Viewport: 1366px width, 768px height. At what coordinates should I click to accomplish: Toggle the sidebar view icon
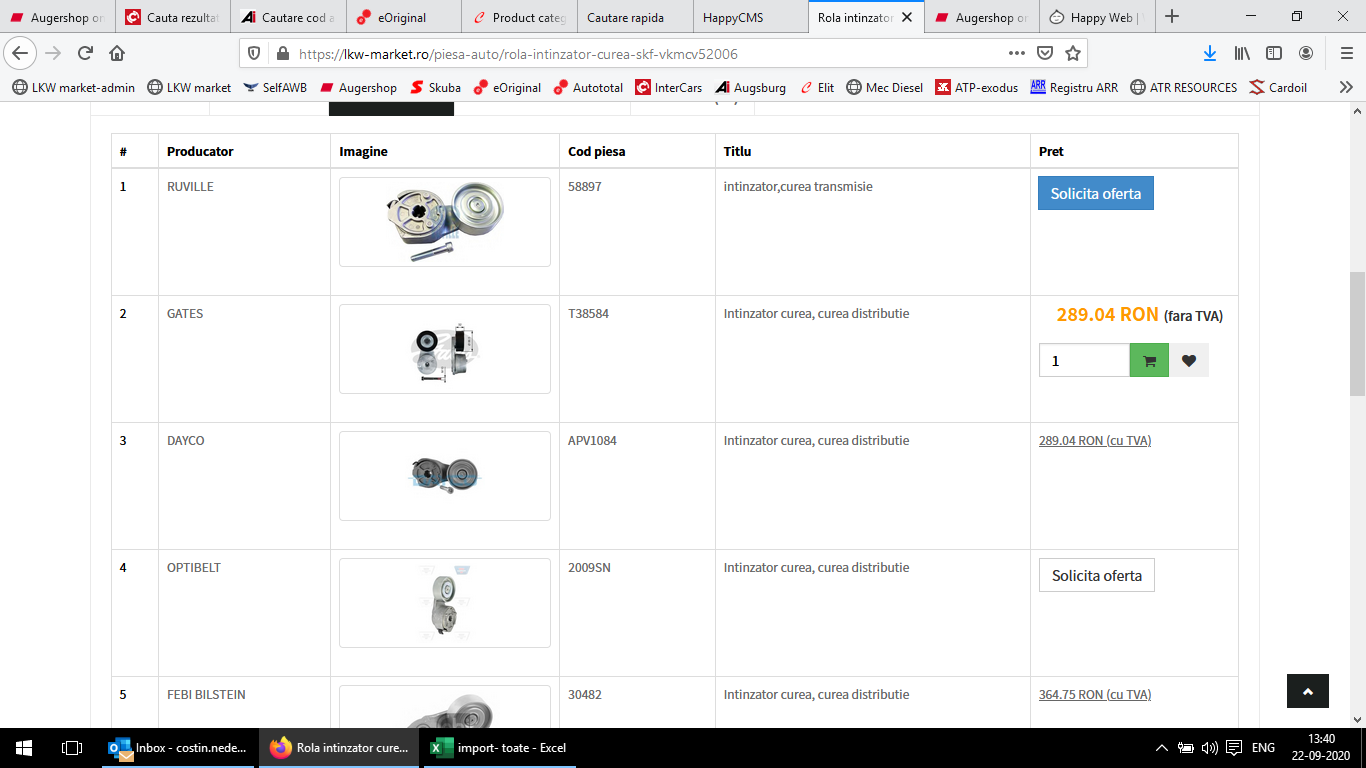point(1274,53)
